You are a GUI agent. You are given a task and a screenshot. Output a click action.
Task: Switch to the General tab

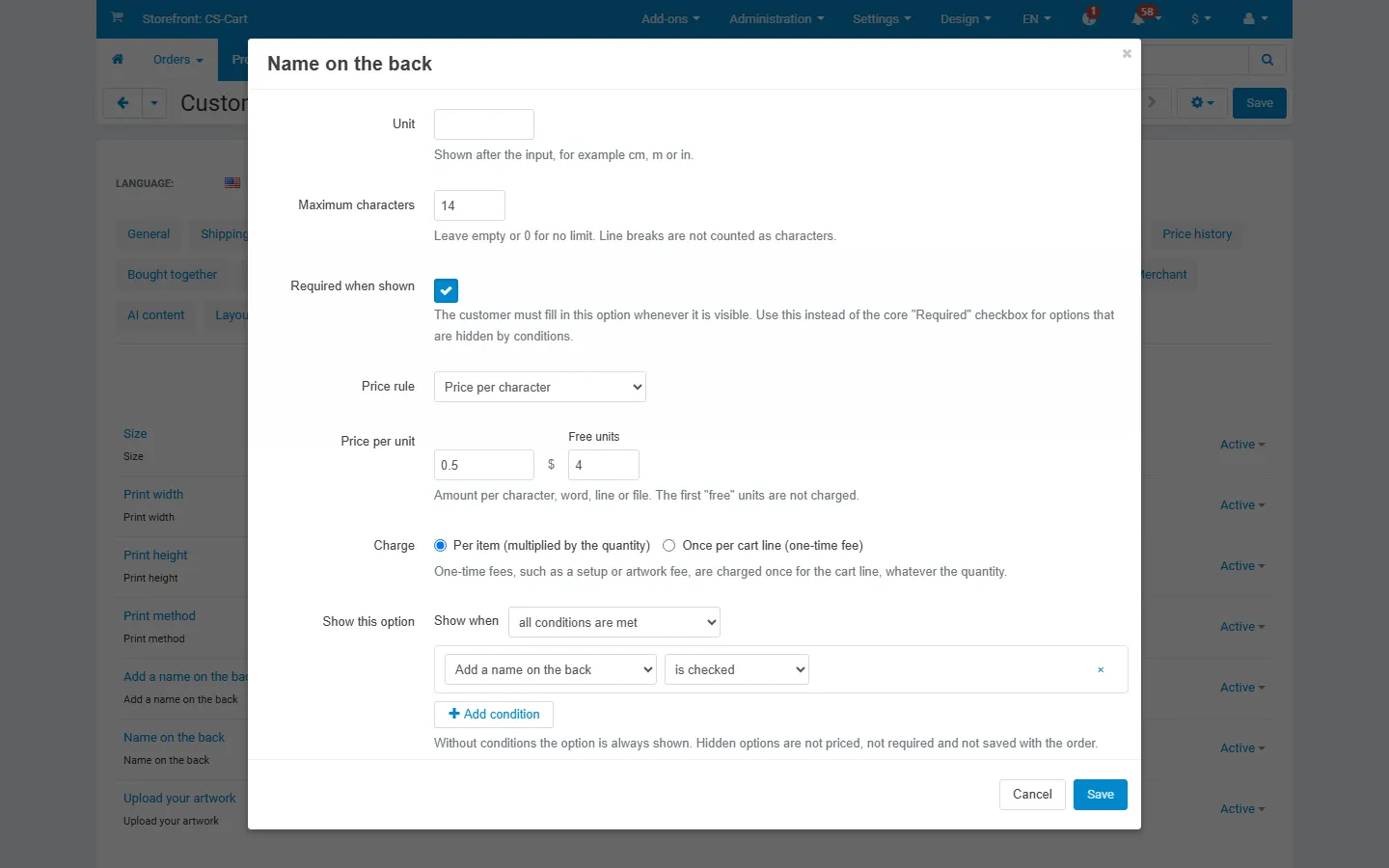(149, 233)
